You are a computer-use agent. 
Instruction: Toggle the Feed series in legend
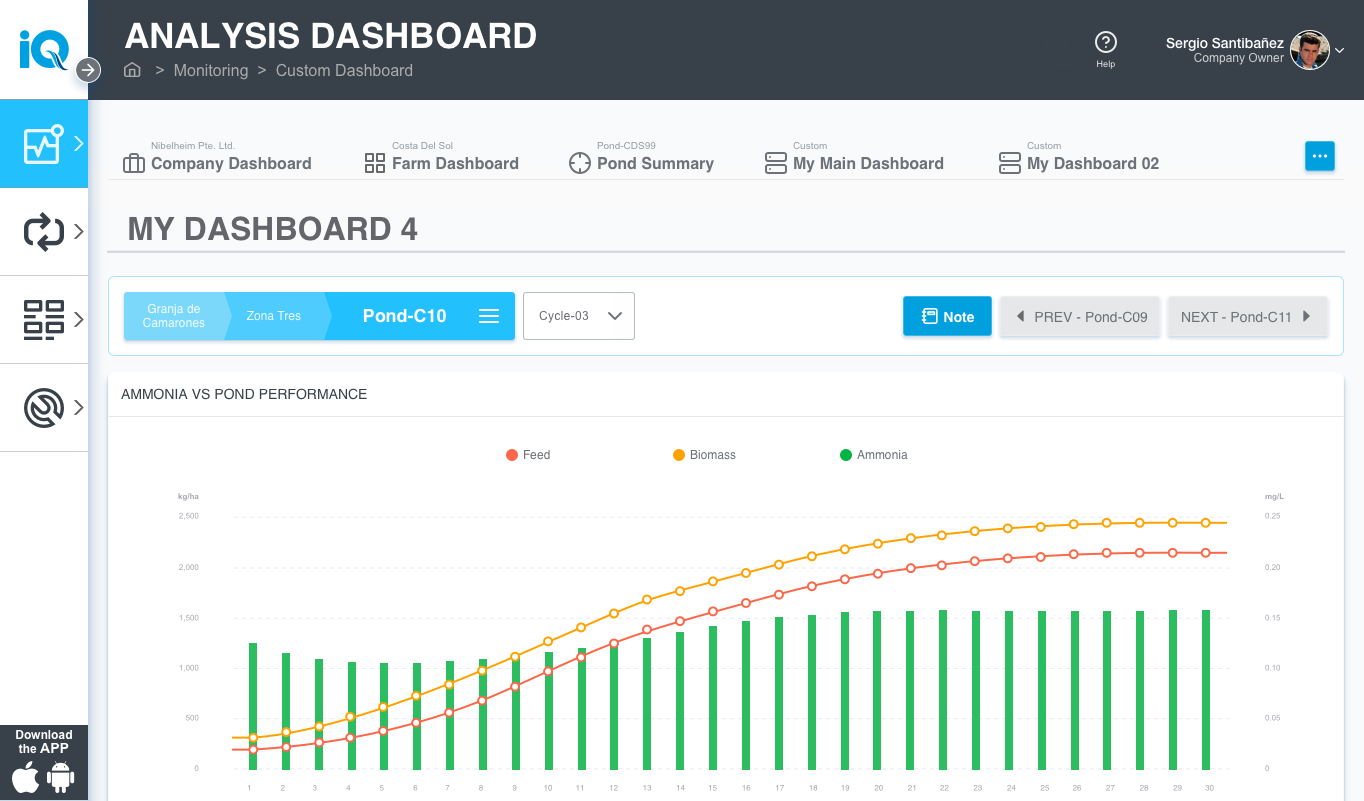click(x=528, y=455)
